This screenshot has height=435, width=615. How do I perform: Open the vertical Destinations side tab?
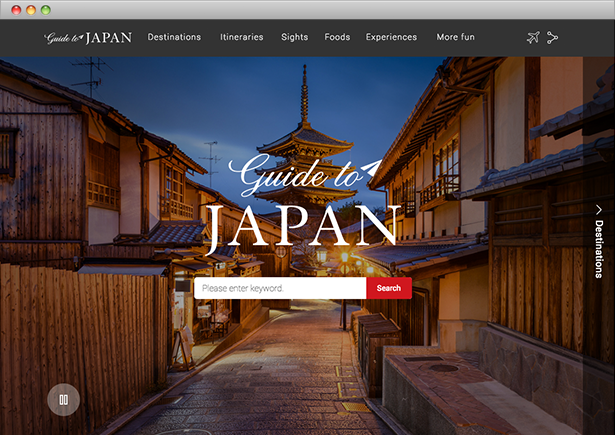pos(599,249)
